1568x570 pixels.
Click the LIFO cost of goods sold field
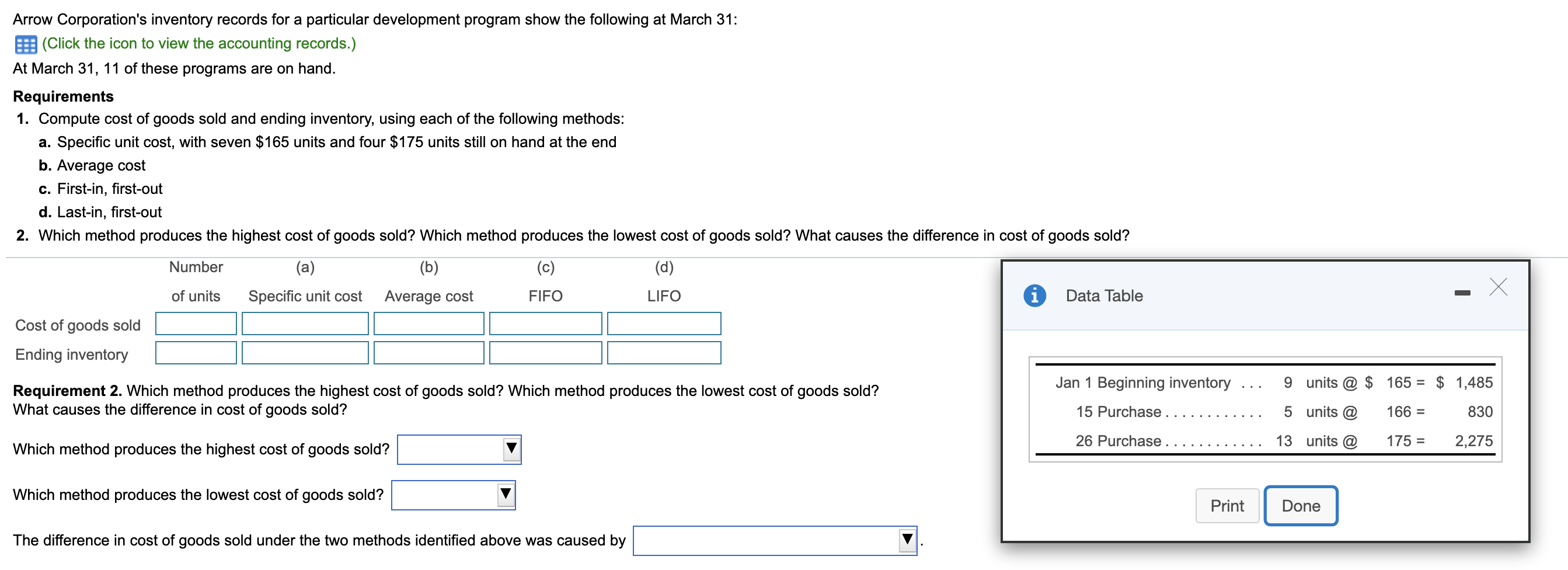point(664,324)
